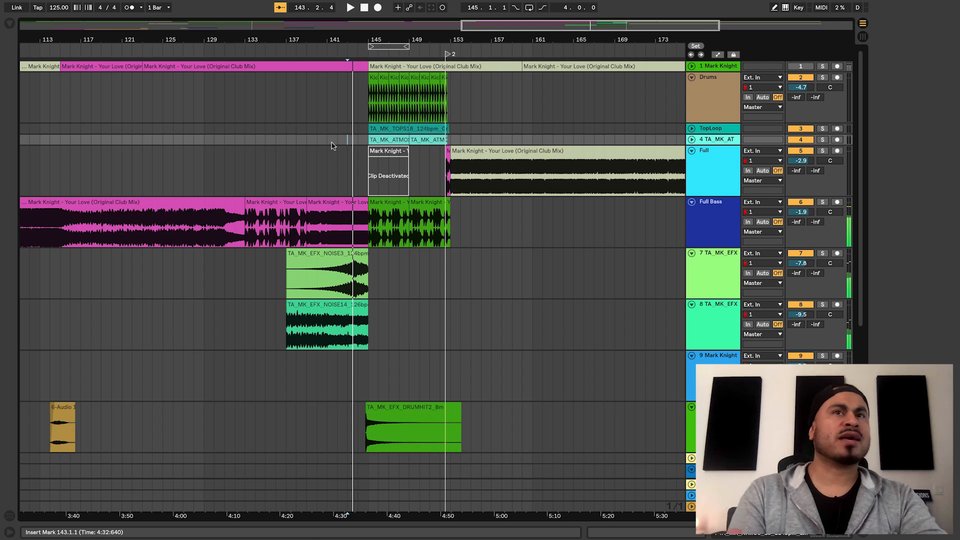Collapse the Full track
This screenshot has height=540, width=960.
point(691,151)
